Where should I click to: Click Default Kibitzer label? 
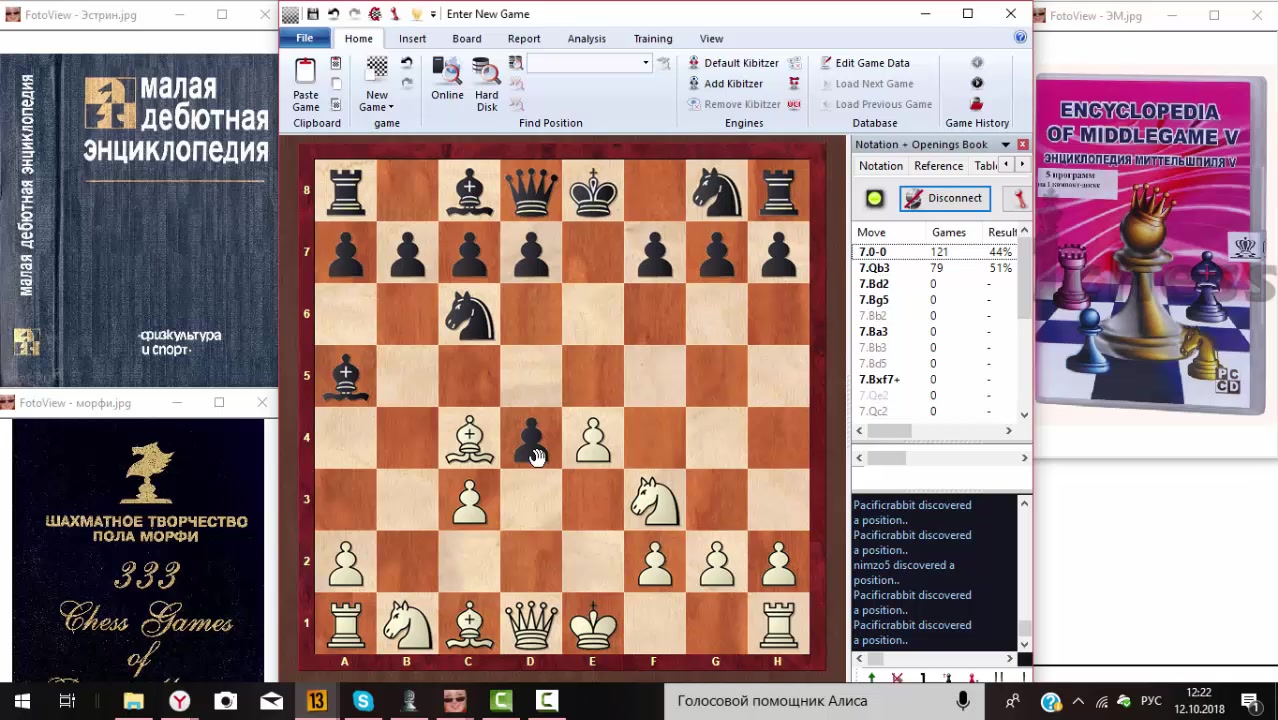coord(742,63)
